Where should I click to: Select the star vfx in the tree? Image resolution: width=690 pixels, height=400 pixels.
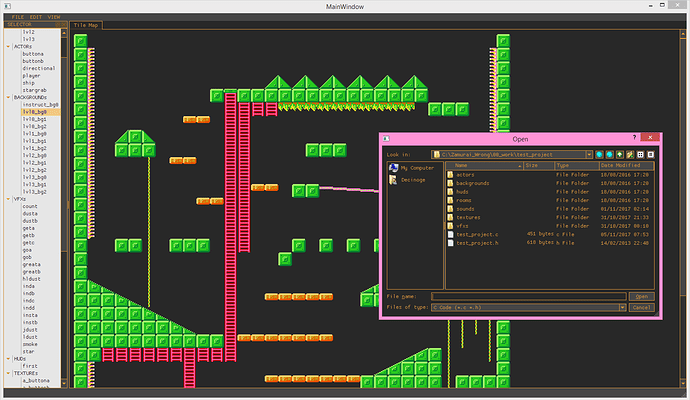click(x=29, y=352)
